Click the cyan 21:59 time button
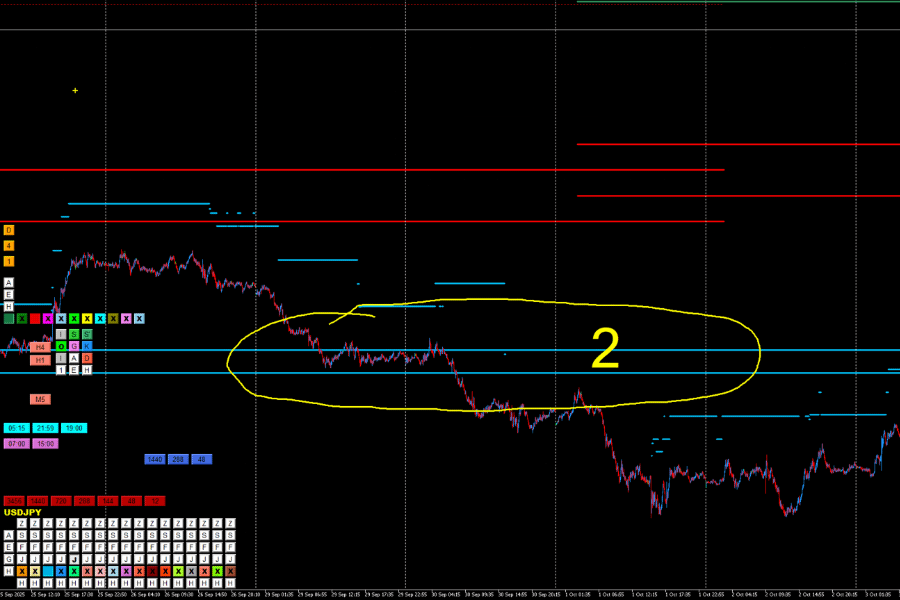This screenshot has height=600, width=900. coord(46,428)
